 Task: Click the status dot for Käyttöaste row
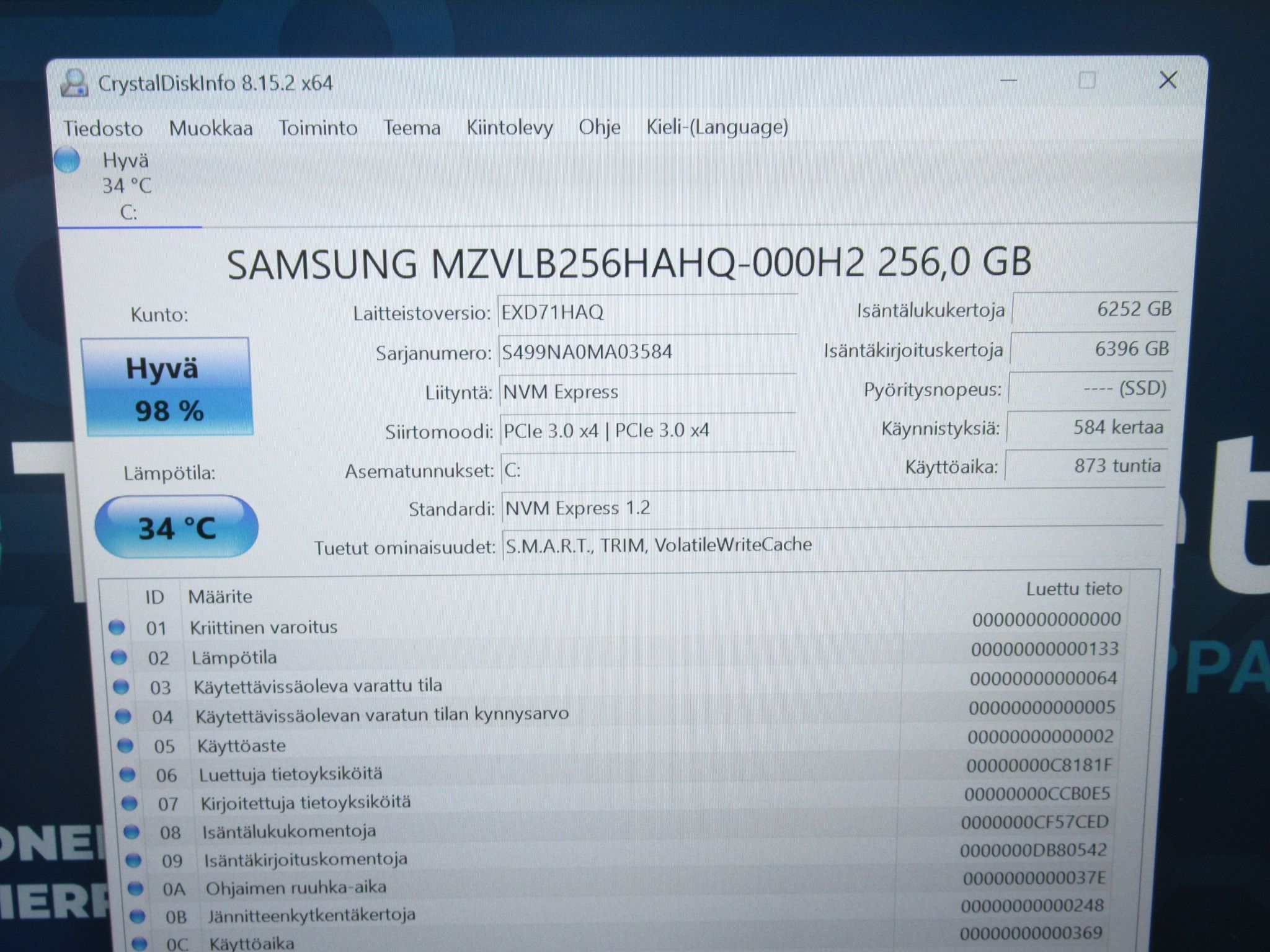[125, 746]
